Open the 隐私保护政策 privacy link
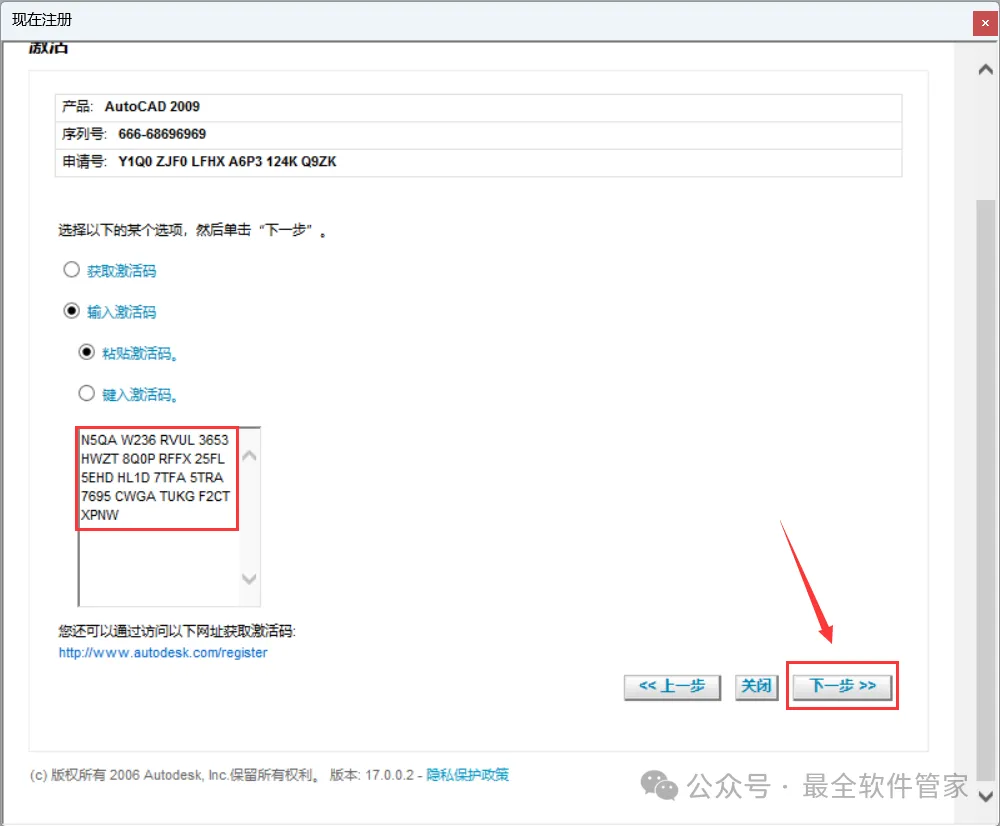The image size is (1000, 826). pos(467,775)
